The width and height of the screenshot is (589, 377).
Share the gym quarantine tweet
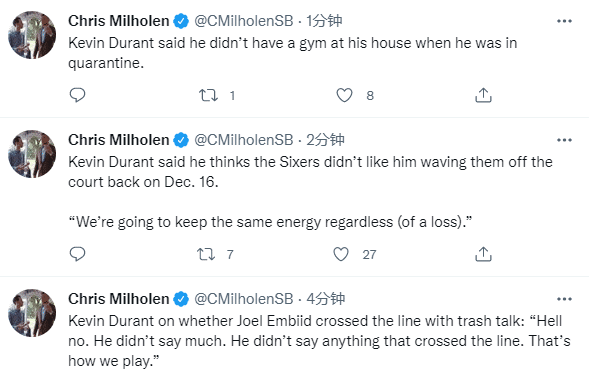pos(483,95)
